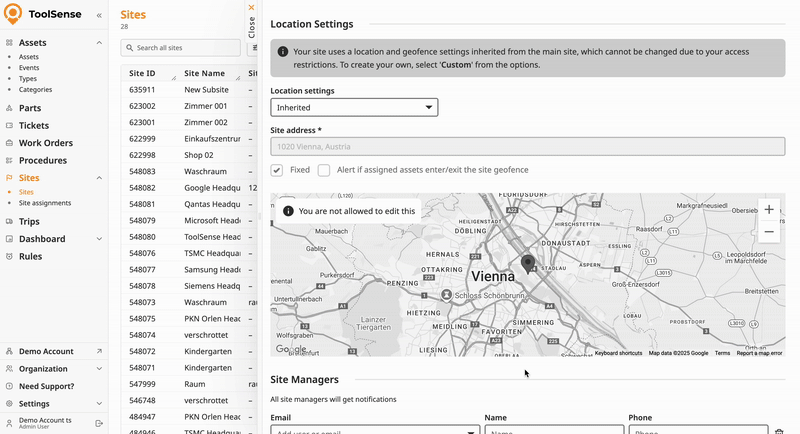This screenshot has width=800, height=434.
Task: Open Work Orders from the sidebar
Action: pyautogui.click(x=45, y=143)
